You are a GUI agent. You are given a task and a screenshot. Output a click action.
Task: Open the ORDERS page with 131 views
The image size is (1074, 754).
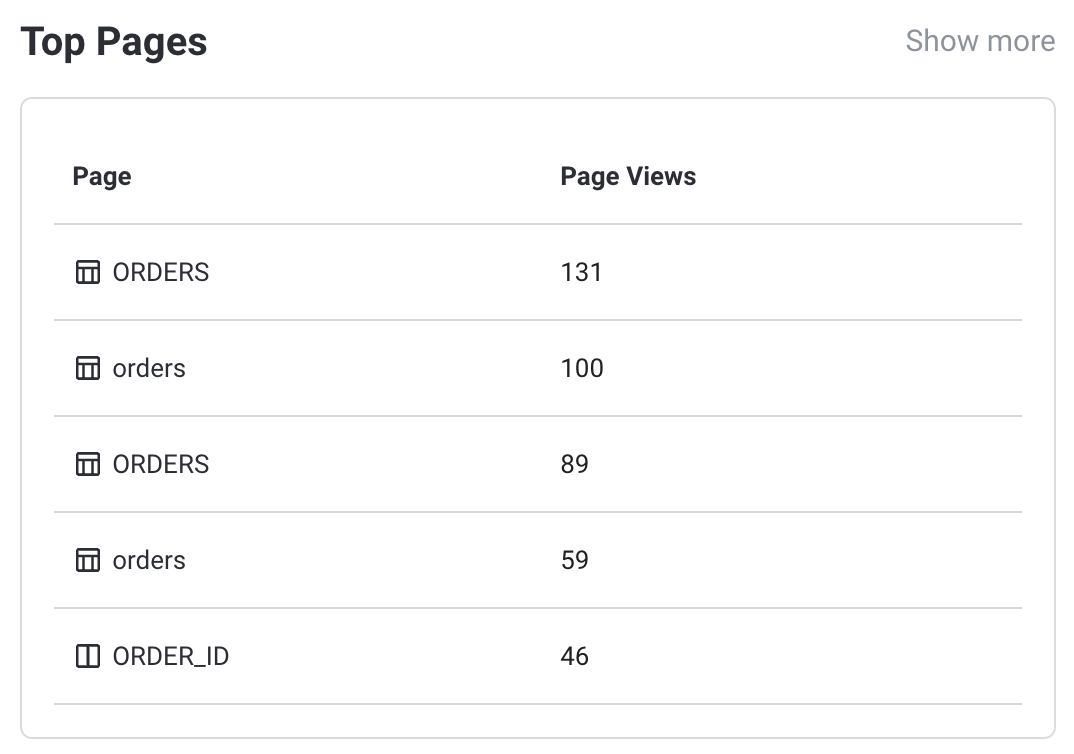pyautogui.click(x=161, y=272)
